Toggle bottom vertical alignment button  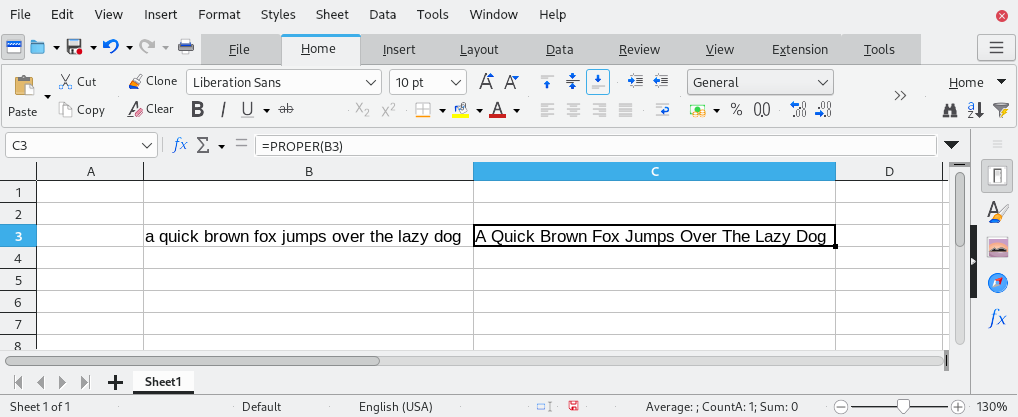tap(598, 82)
